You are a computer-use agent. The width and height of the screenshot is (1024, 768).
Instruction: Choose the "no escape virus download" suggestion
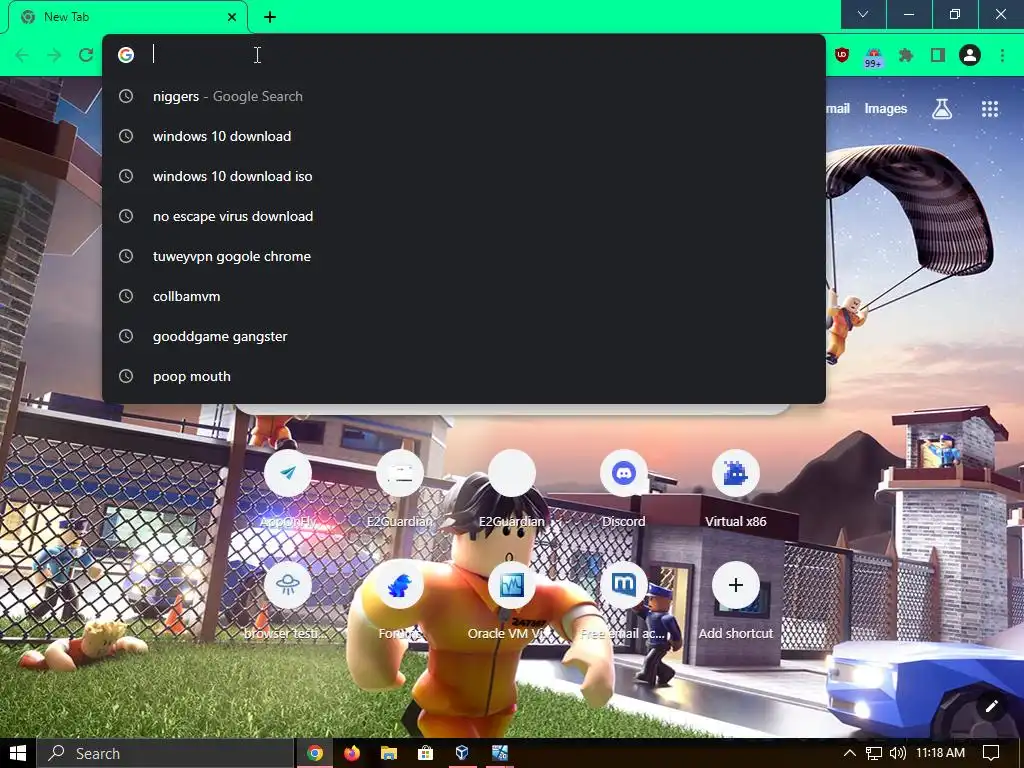click(464, 216)
